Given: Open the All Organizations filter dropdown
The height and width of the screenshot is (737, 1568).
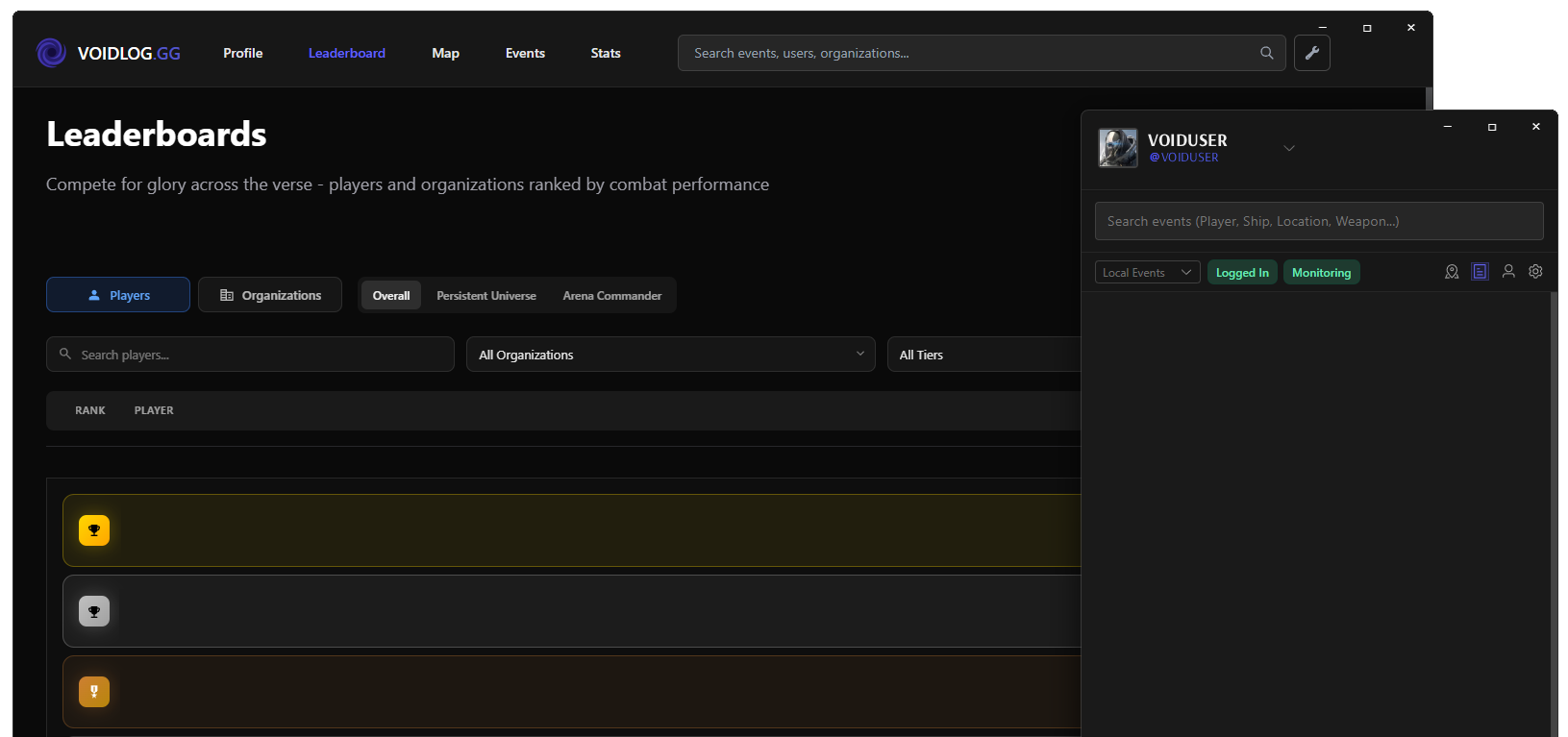Looking at the screenshot, I should click(x=670, y=355).
